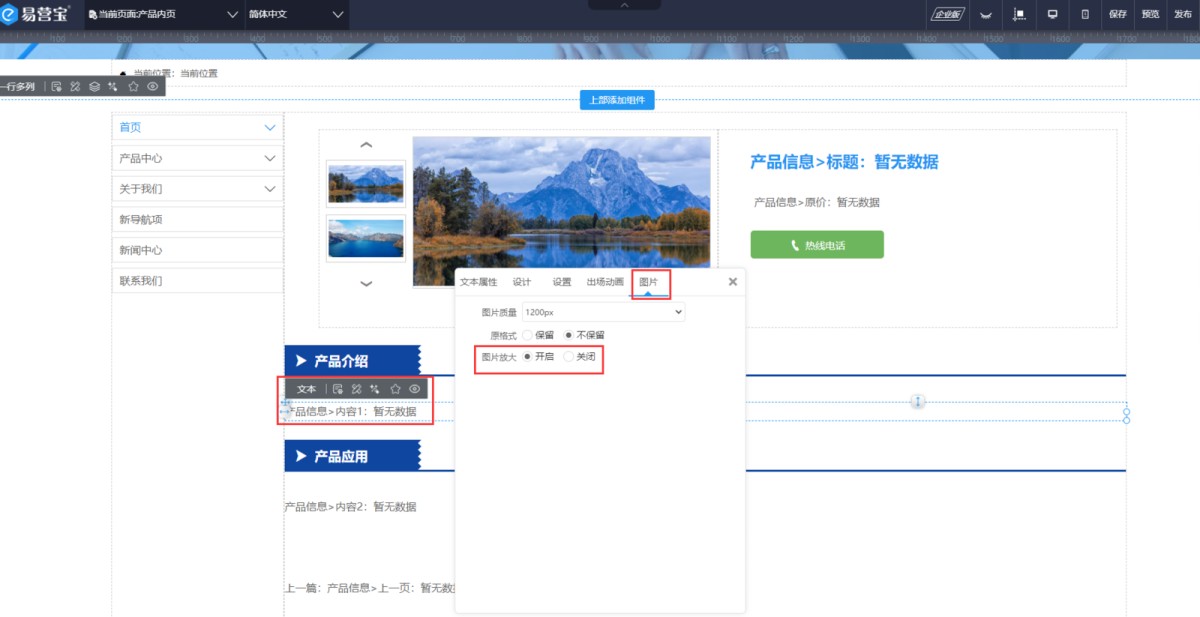1200x617 pixels.
Task: Click star favorite icon in 一行多列 toolbar
Action: [x=134, y=87]
